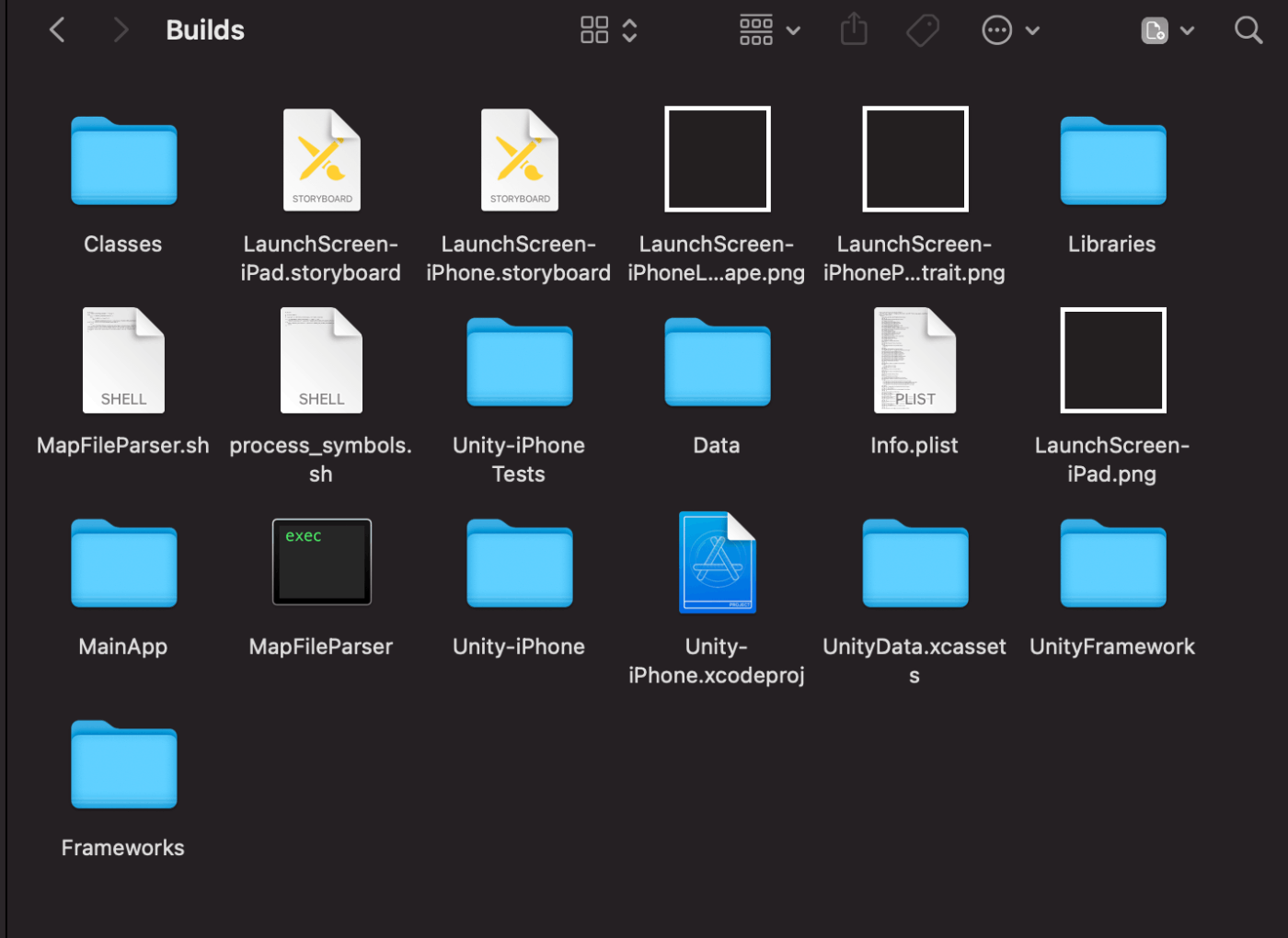Select the UnityFramework folder icon
The width and height of the screenshot is (1288, 938).
coord(1113,563)
